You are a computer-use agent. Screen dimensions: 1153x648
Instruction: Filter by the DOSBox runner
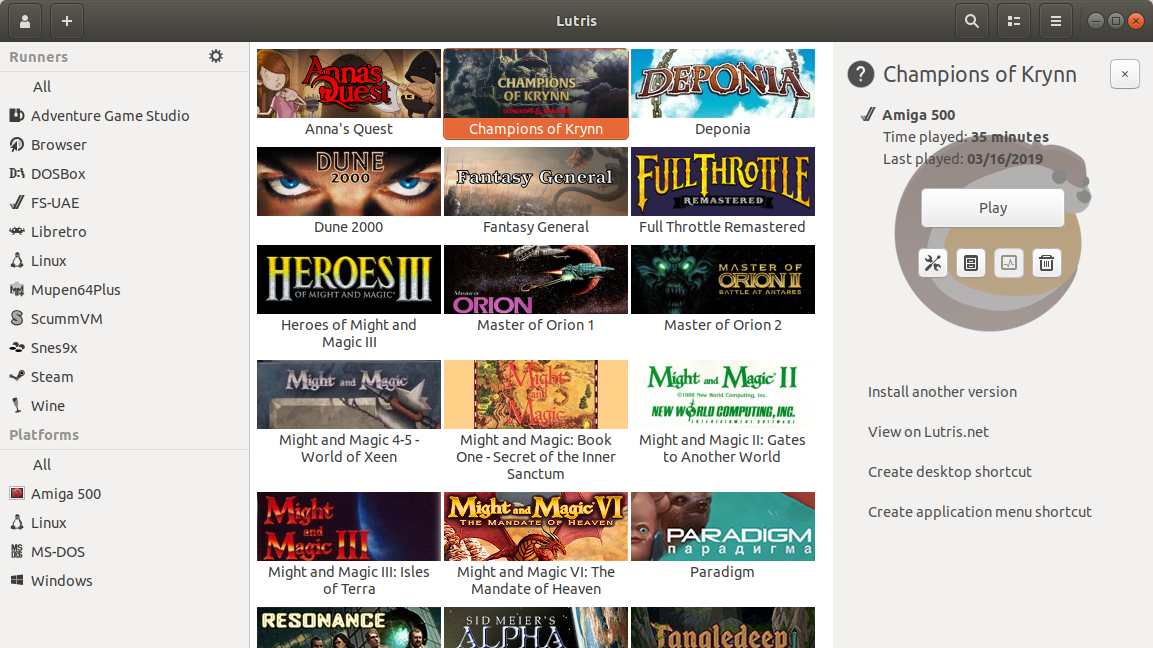58,174
